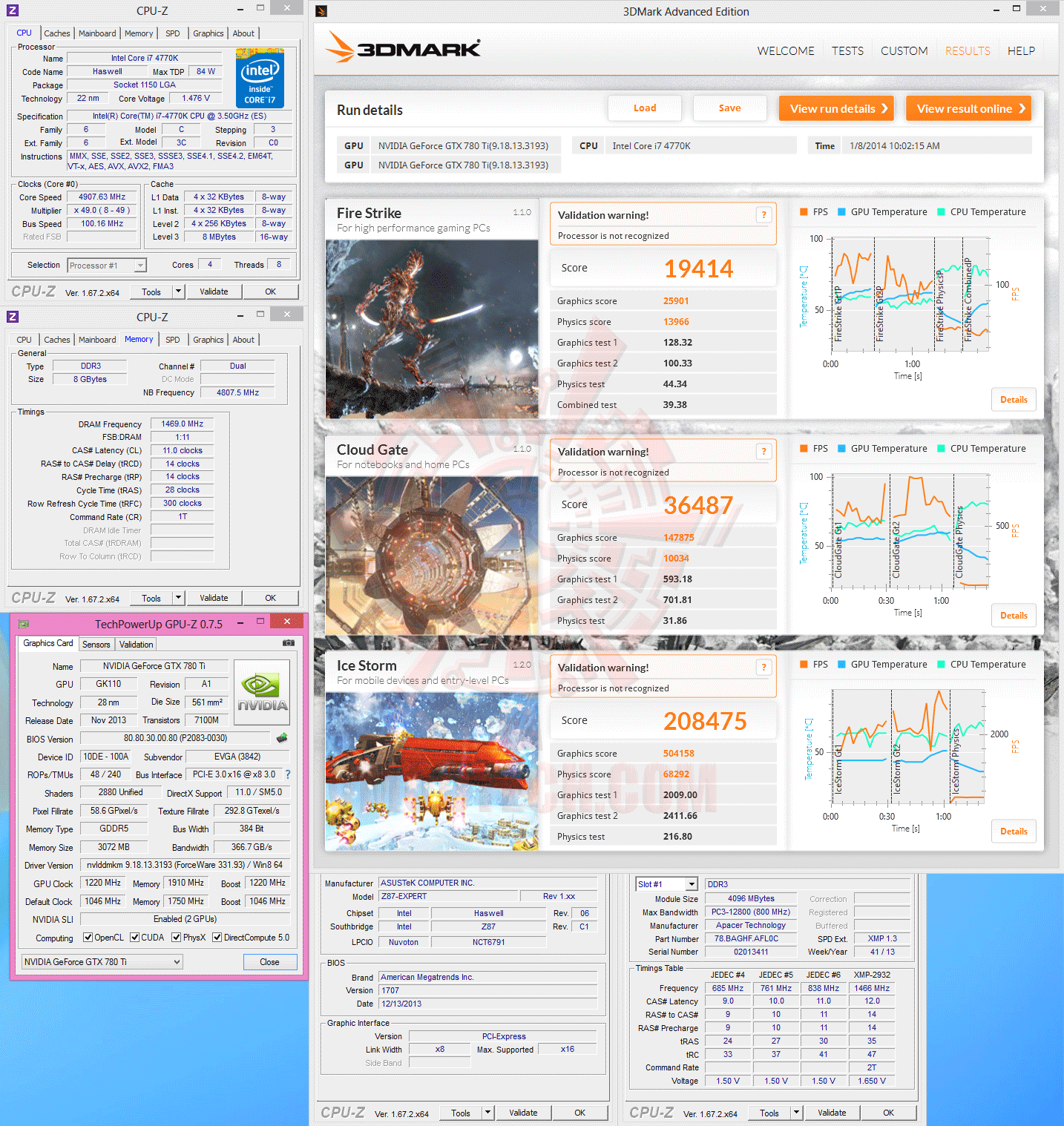The width and height of the screenshot is (1064, 1126).
Task: Click the Cloud Gate score value 36487
Action: pos(698,505)
